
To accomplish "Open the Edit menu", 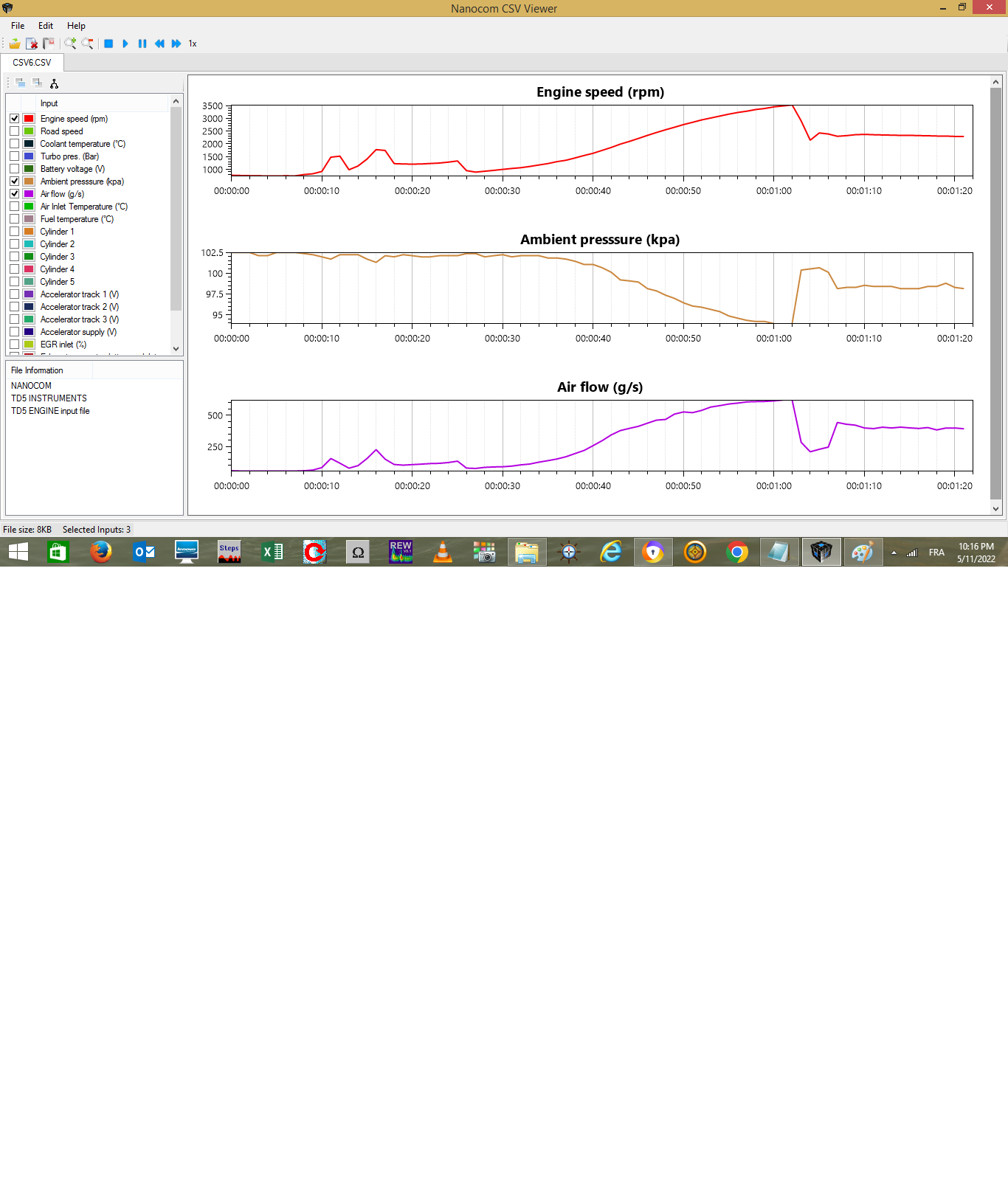I will 46,26.
